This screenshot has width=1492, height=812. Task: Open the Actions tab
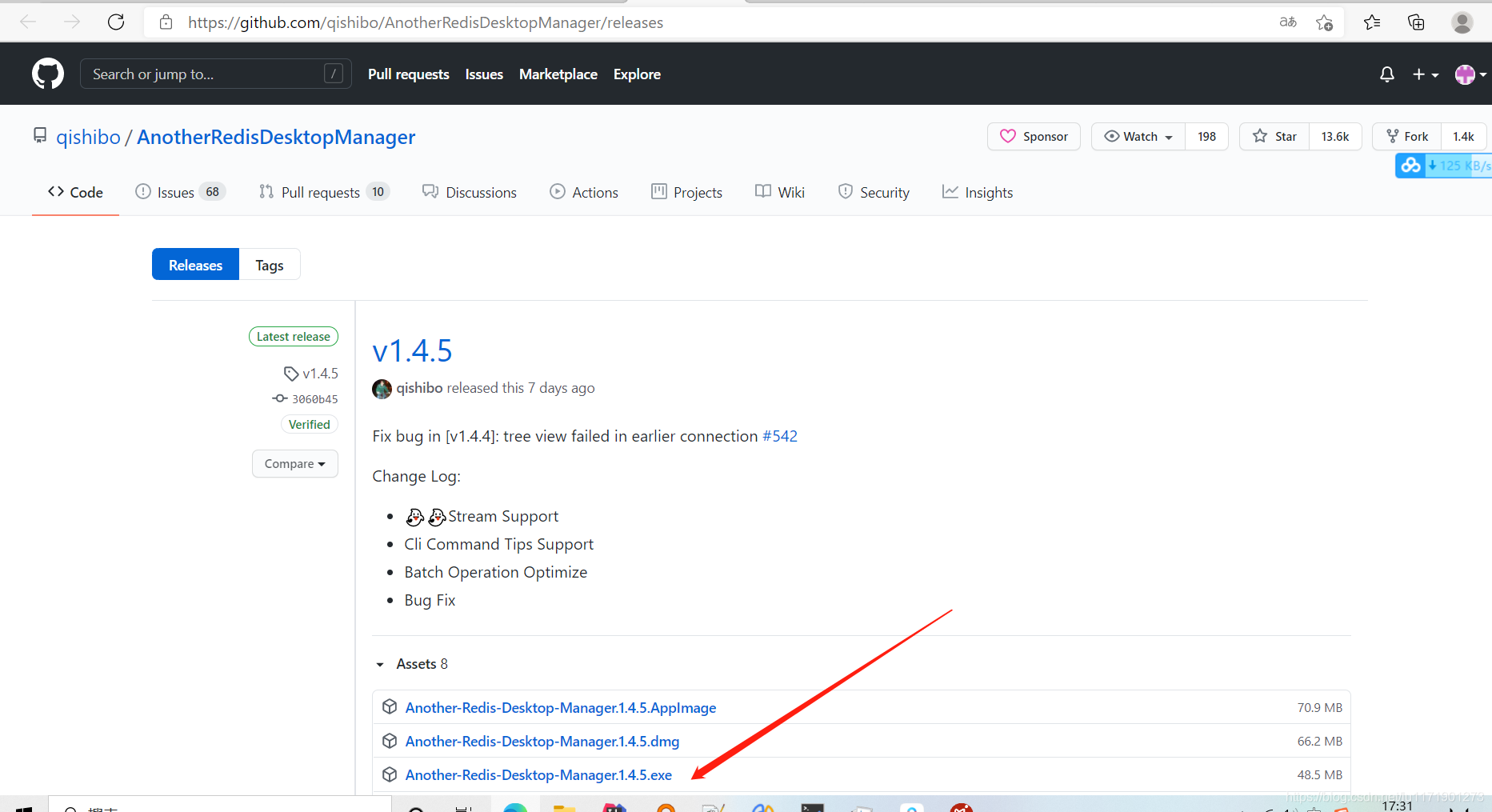(x=584, y=193)
